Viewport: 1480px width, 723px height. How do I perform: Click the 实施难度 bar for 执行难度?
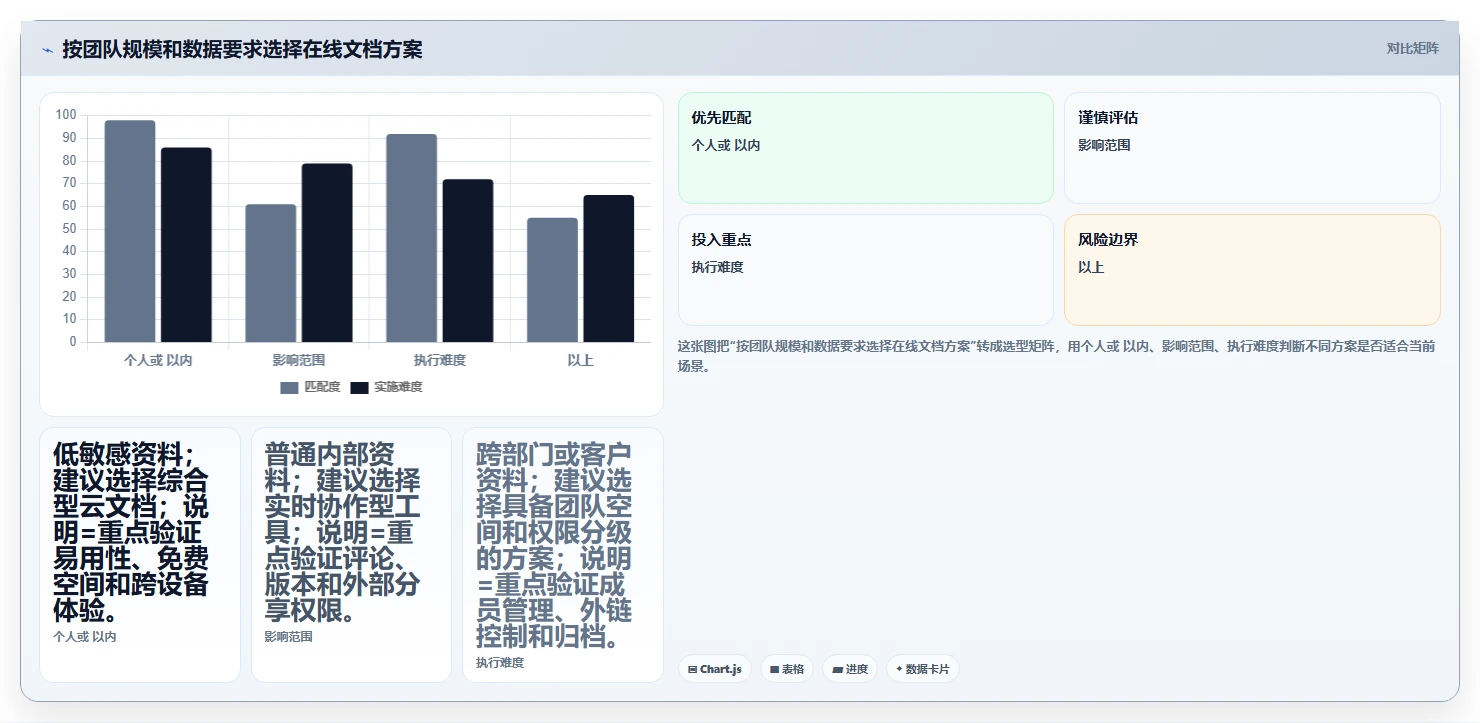point(468,261)
